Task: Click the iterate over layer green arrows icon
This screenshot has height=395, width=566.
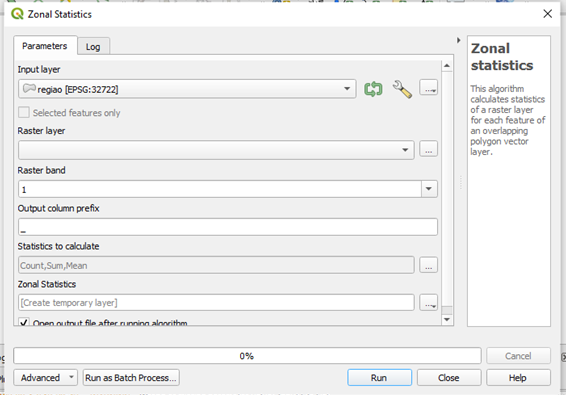Action: coord(373,89)
